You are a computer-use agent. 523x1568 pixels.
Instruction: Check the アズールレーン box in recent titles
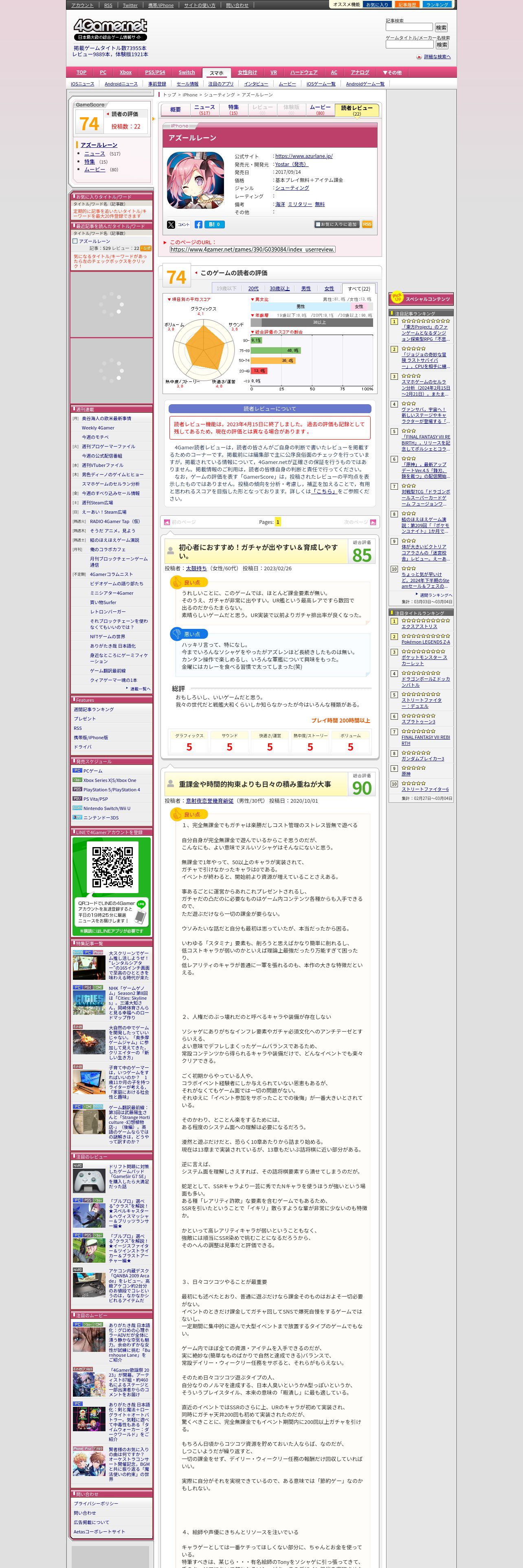click(75, 241)
